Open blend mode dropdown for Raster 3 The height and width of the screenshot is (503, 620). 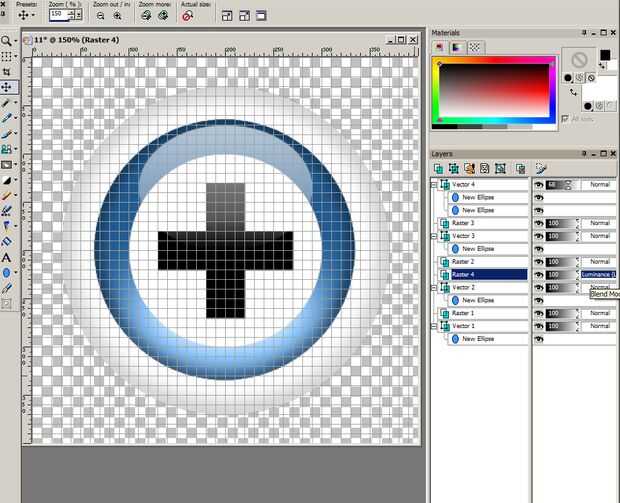point(598,223)
